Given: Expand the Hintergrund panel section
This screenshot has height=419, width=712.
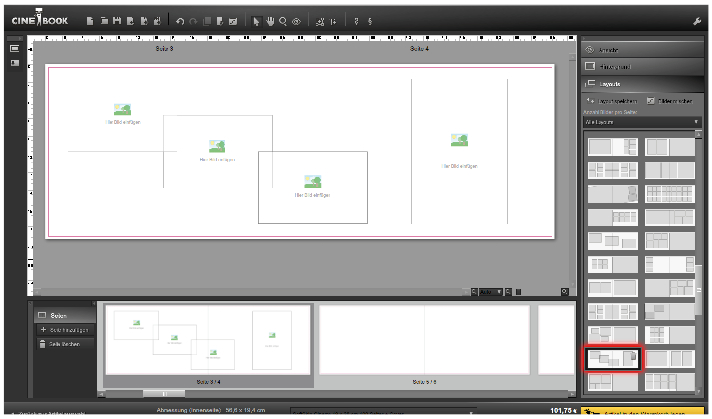Looking at the screenshot, I should [x=643, y=67].
